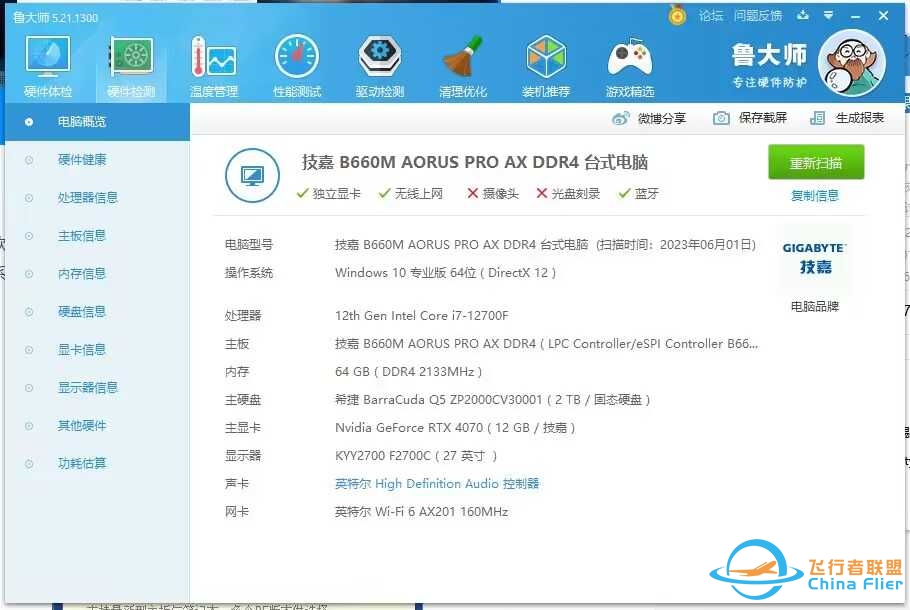Screen dimensions: 910x610
Task: Click the desktop computer round icon
Action: point(252,175)
